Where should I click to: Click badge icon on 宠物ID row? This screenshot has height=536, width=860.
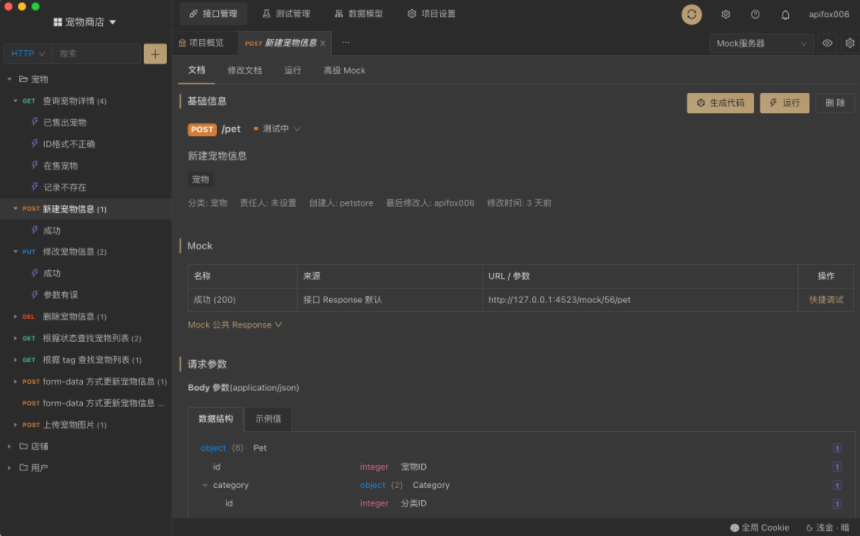coord(837,467)
